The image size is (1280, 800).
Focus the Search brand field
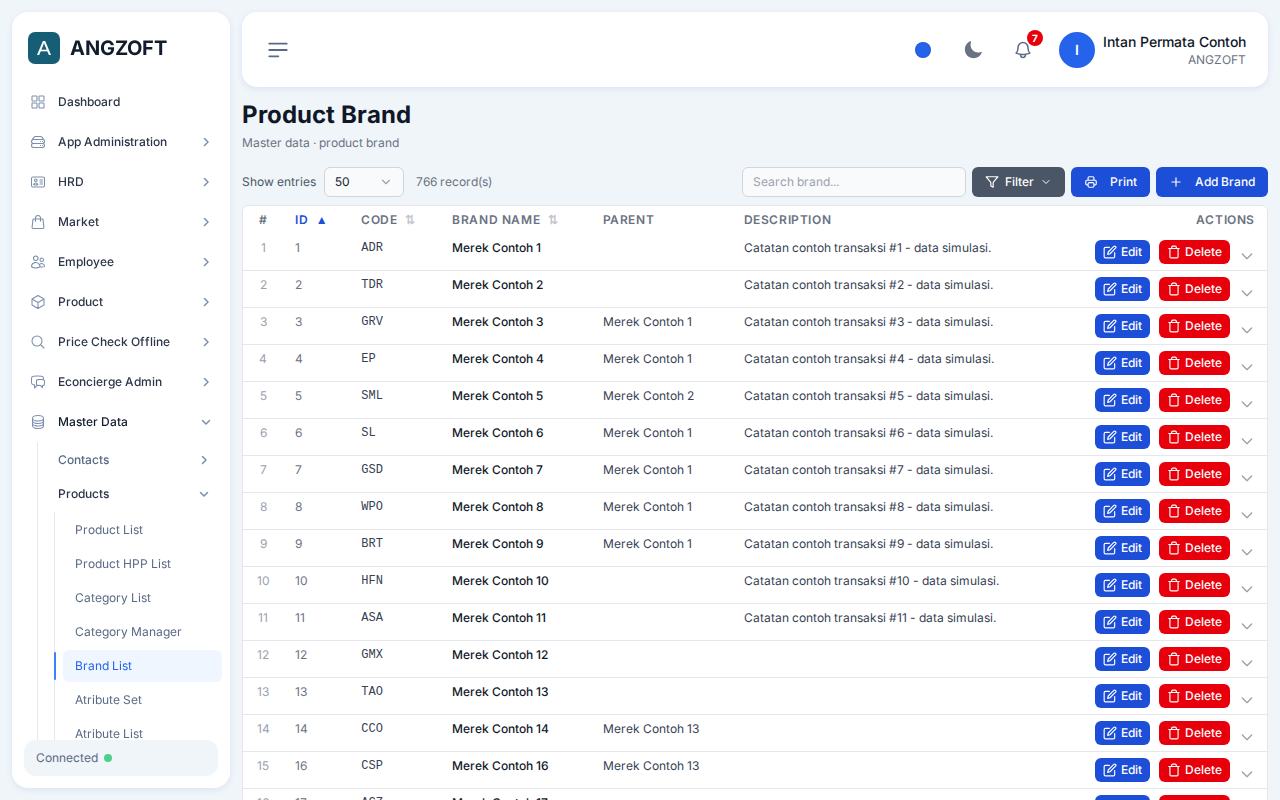click(854, 182)
